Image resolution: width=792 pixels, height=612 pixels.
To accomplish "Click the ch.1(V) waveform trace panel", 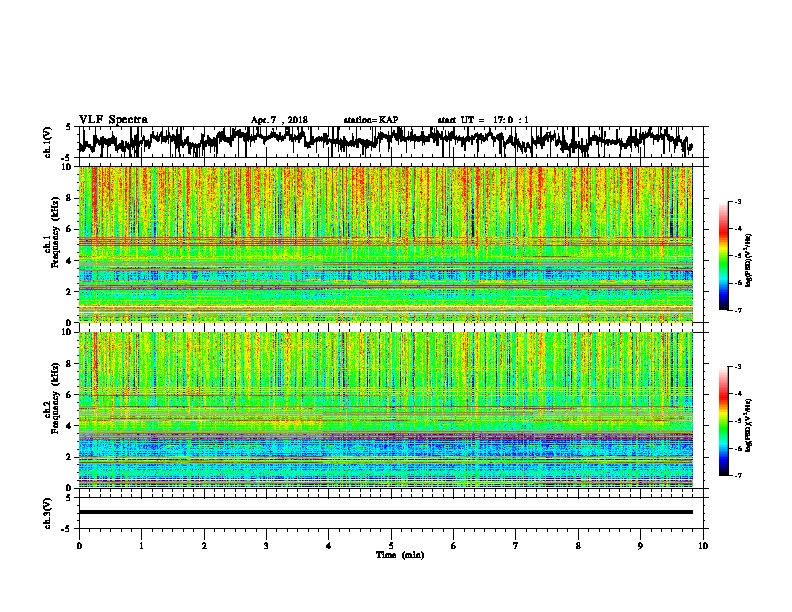I will (x=390, y=142).
